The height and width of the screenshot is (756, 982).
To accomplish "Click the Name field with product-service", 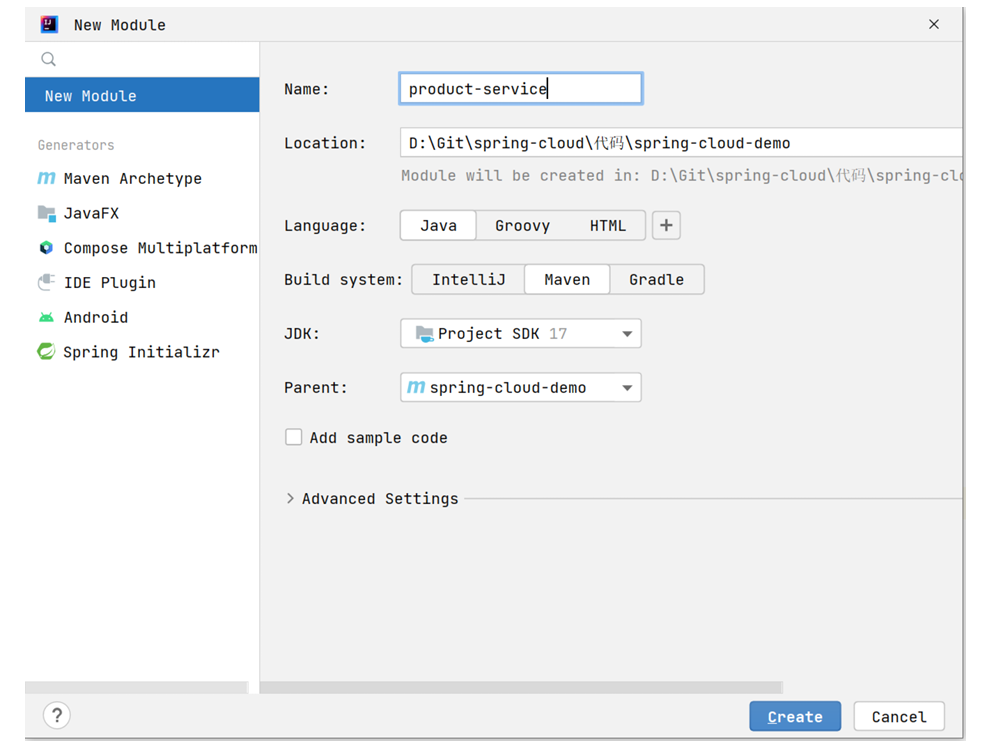I will 521,88.
